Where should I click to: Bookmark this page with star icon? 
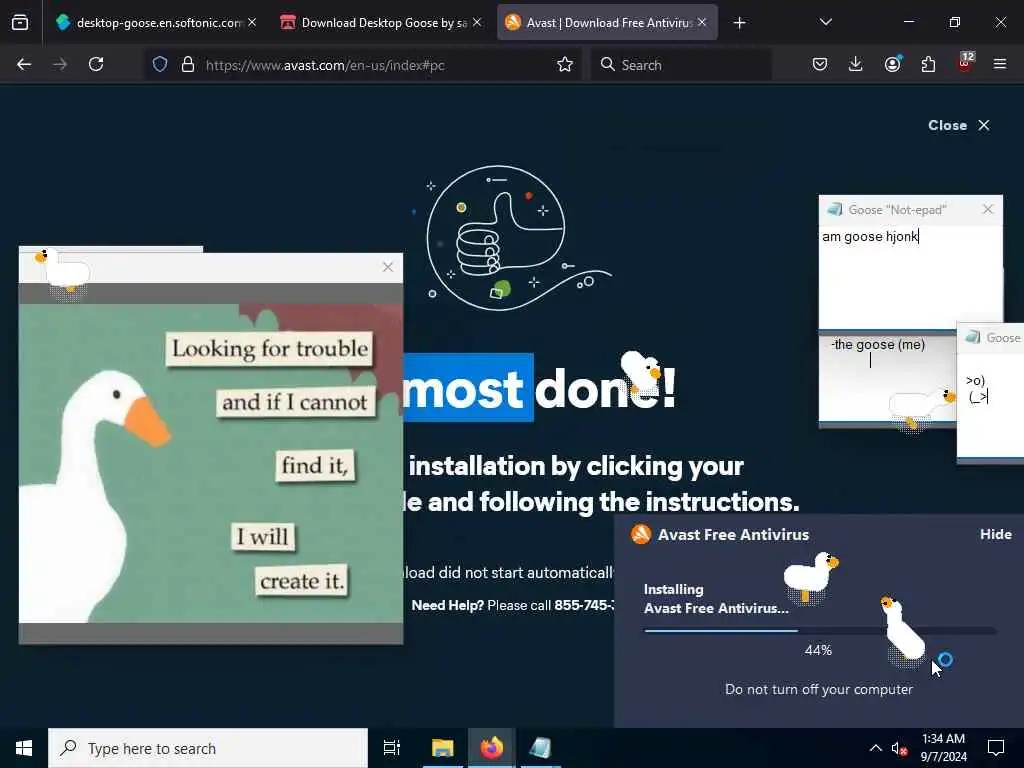click(565, 65)
